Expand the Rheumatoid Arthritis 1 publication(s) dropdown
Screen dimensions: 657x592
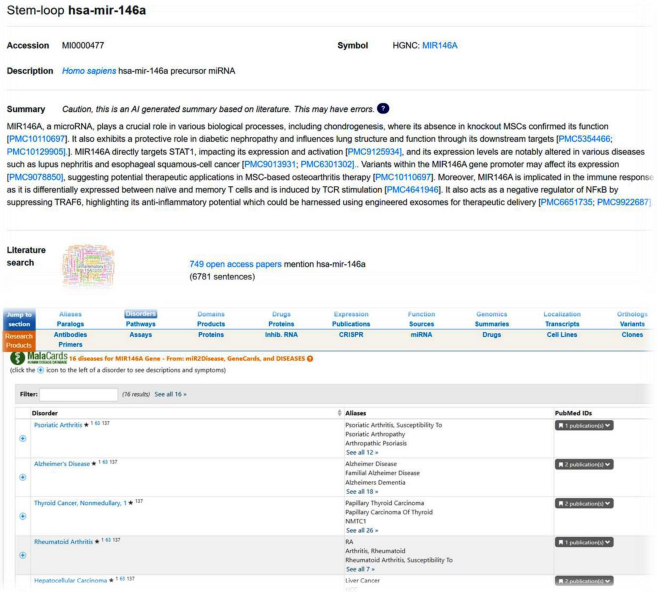584,541
